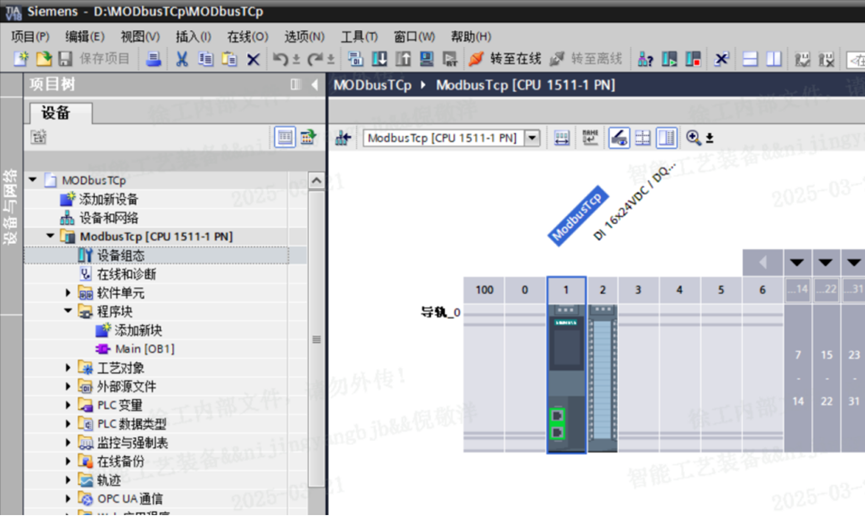Expand the PLC 变量 folder
The height and width of the screenshot is (516, 865).
pyautogui.click(x=68, y=405)
